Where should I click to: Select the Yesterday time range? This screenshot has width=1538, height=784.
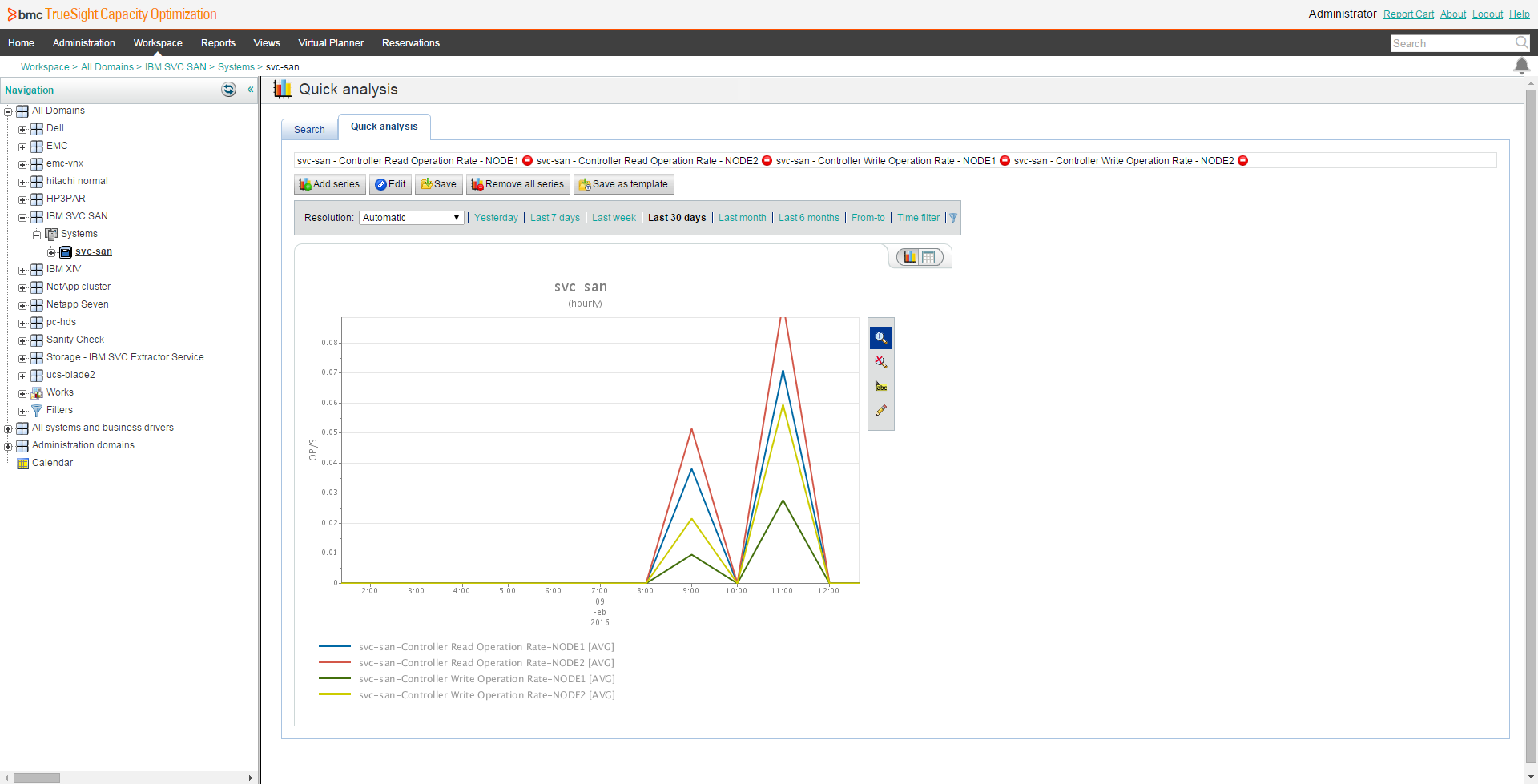coord(496,218)
